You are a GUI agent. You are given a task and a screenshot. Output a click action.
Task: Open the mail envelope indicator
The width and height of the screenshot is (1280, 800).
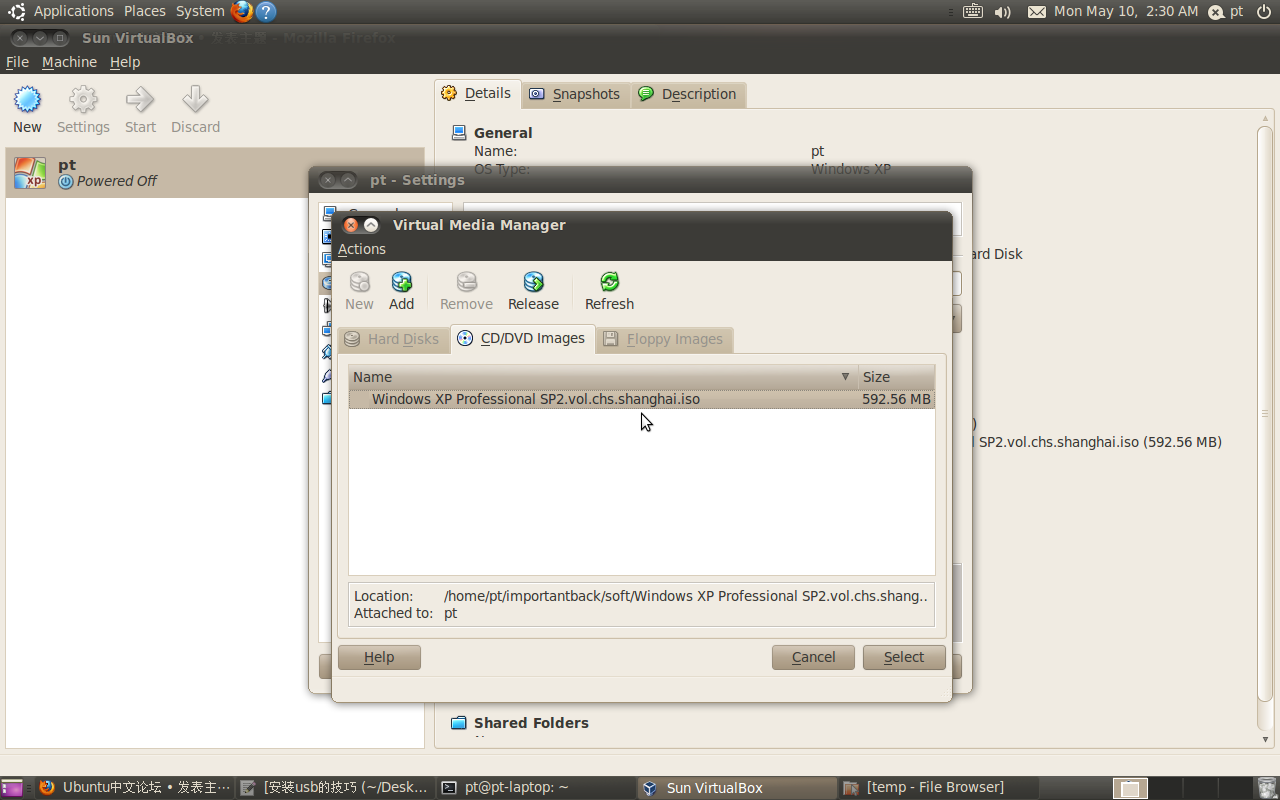1036,12
